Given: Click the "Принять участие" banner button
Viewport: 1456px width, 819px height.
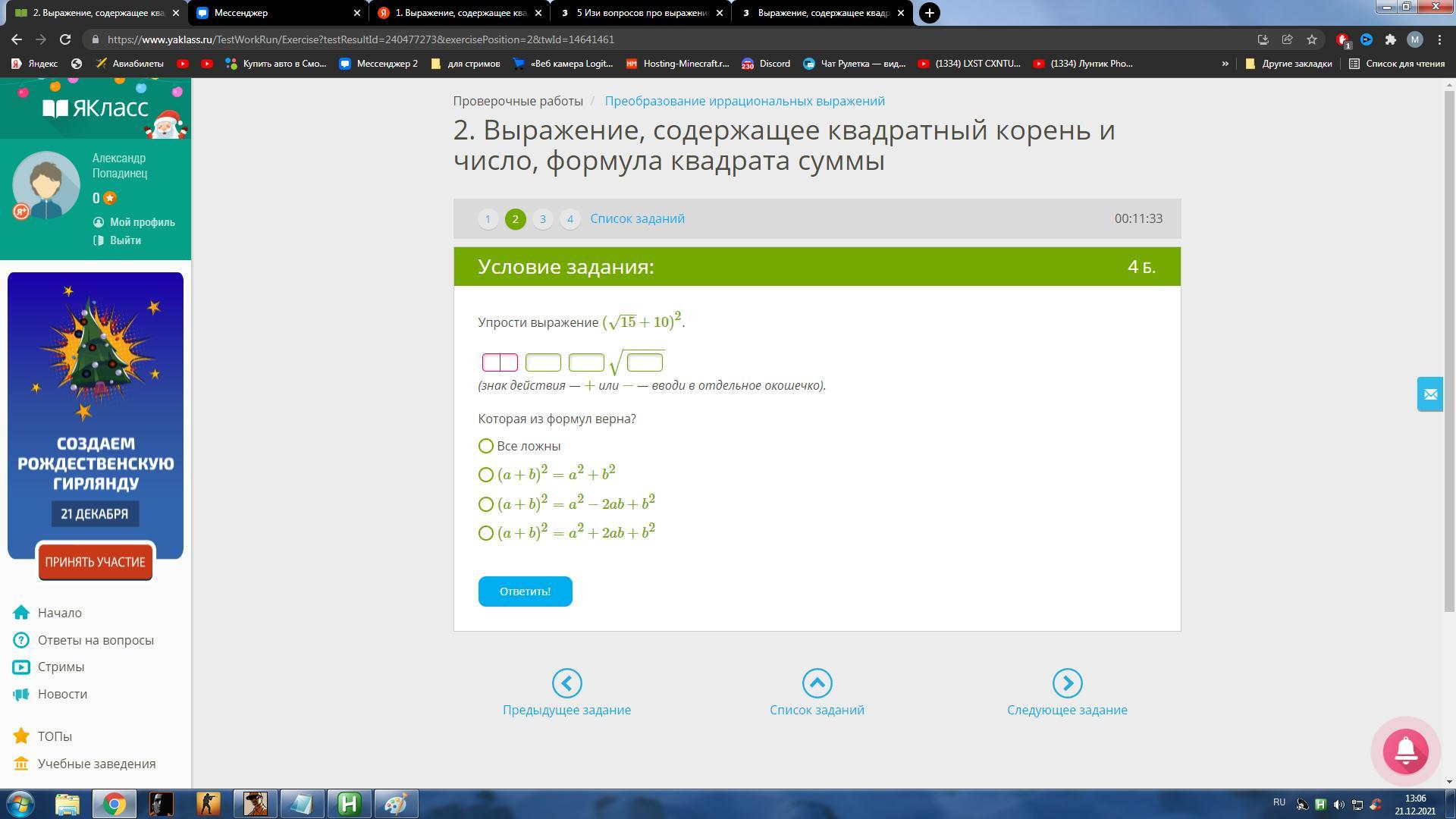Looking at the screenshot, I should (x=95, y=562).
